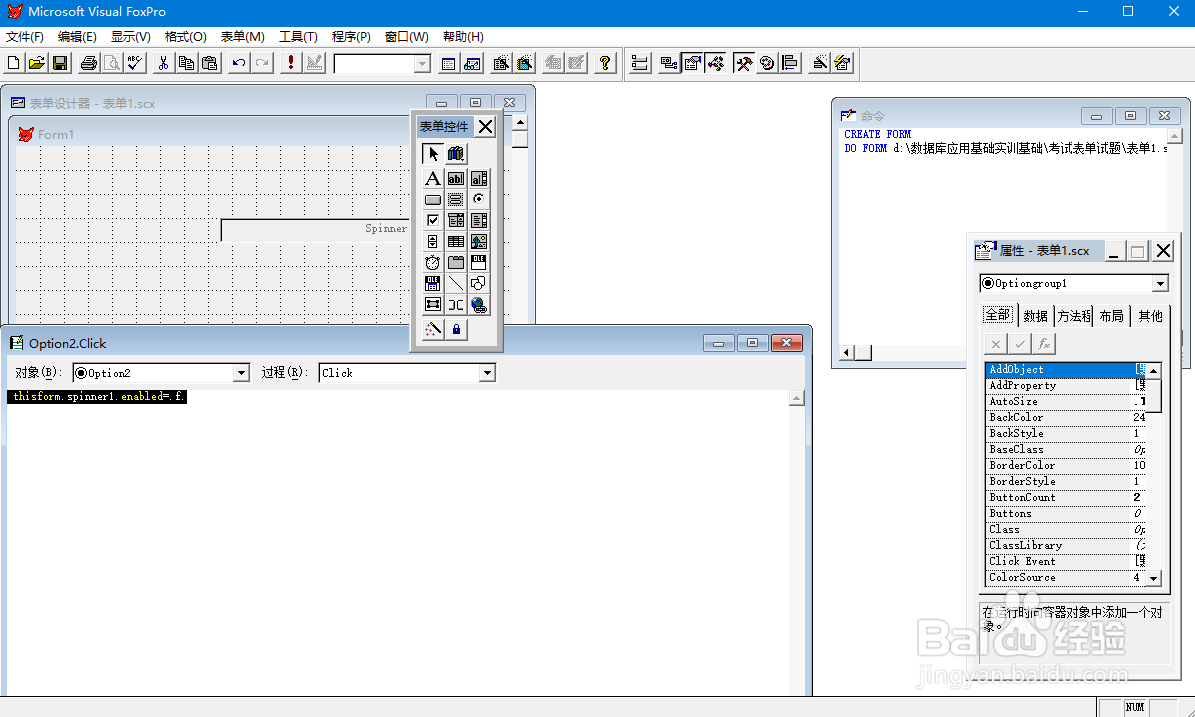
Task: Choose the Shape drawing tool
Action: (479, 283)
